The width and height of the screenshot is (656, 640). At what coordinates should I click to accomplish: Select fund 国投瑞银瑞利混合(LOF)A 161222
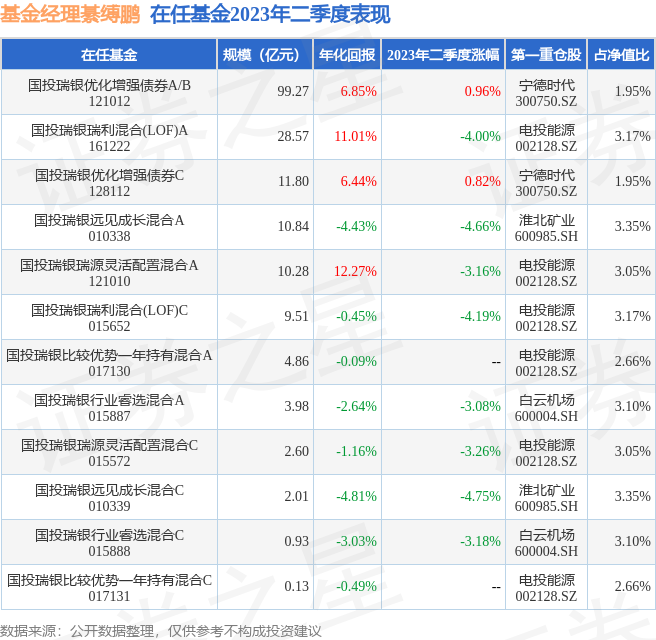point(109,138)
